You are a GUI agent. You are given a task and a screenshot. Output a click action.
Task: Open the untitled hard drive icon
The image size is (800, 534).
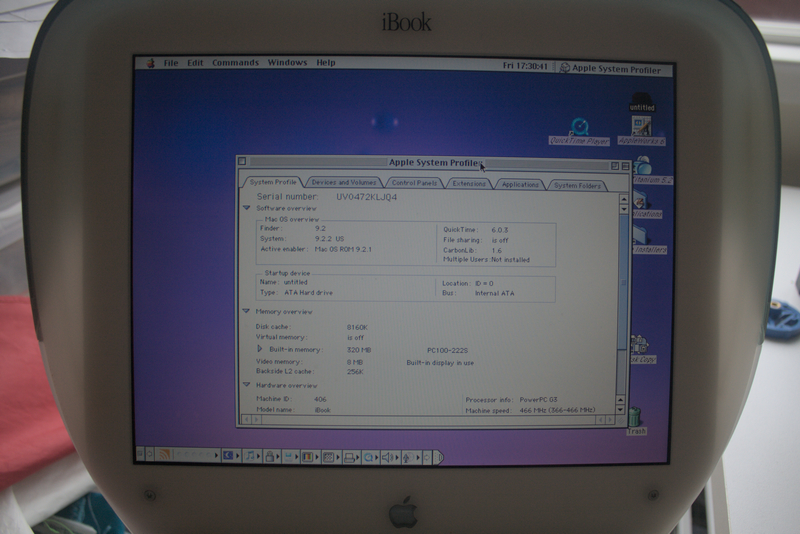[641, 100]
